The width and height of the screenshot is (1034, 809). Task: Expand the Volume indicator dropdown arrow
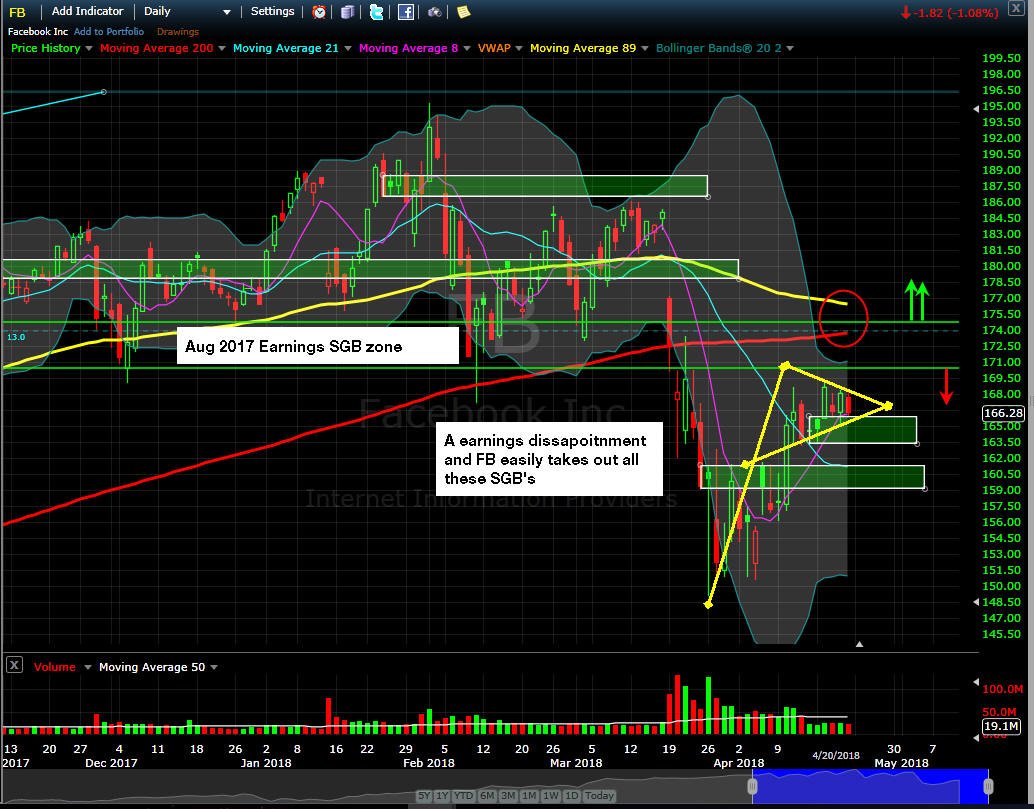point(88,667)
